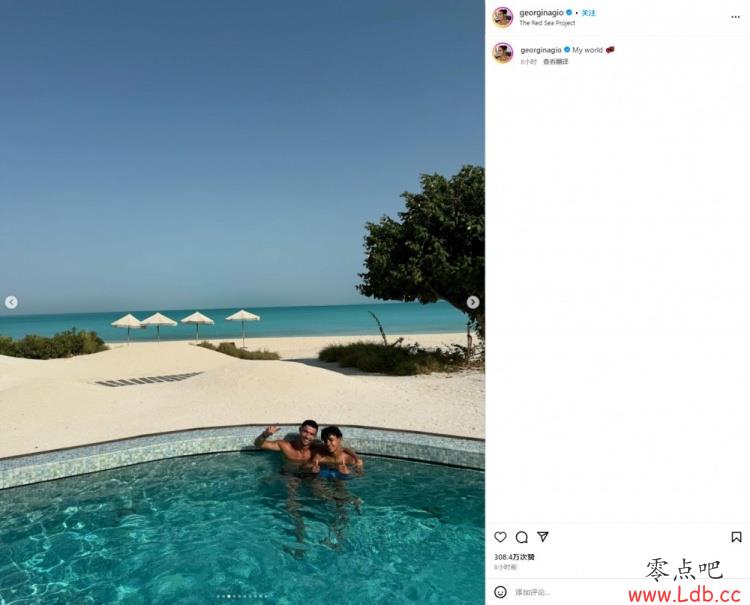
Task: Open avatar next to My world caption
Action: [x=503, y=53]
